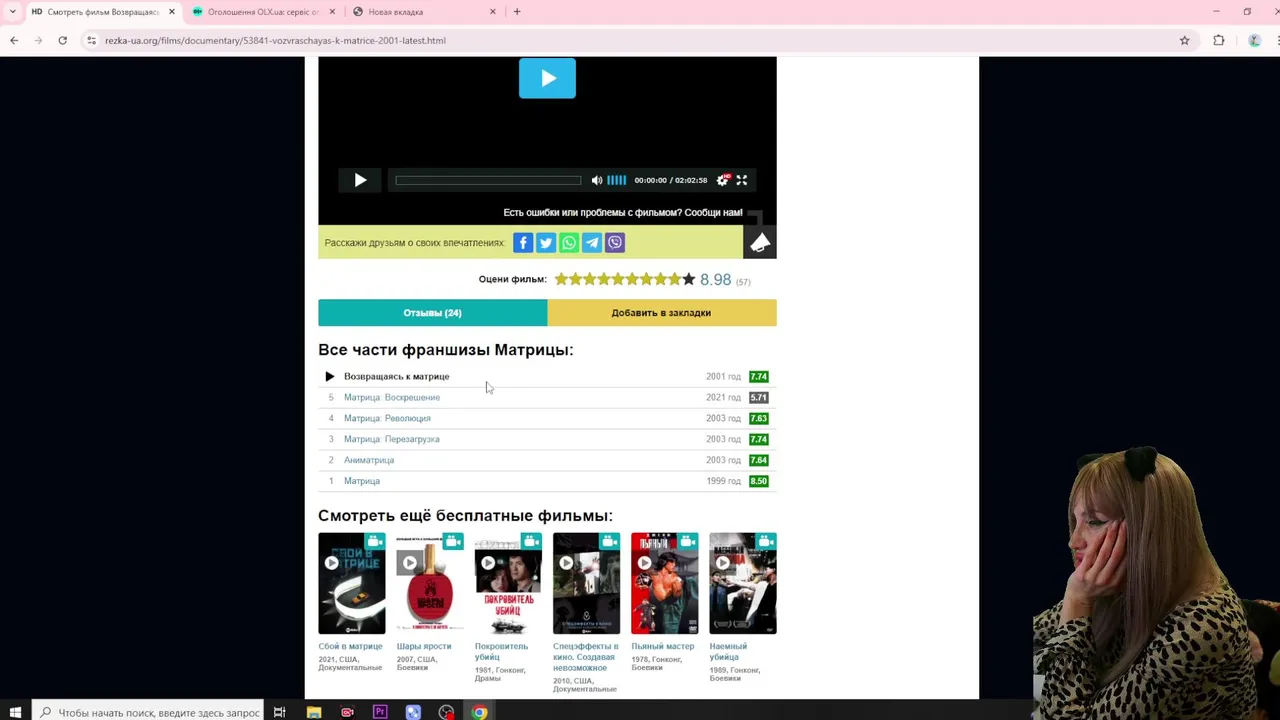Open the 'Отзывы (24)' tab
Viewport: 1280px width, 720px height.
pyautogui.click(x=432, y=313)
